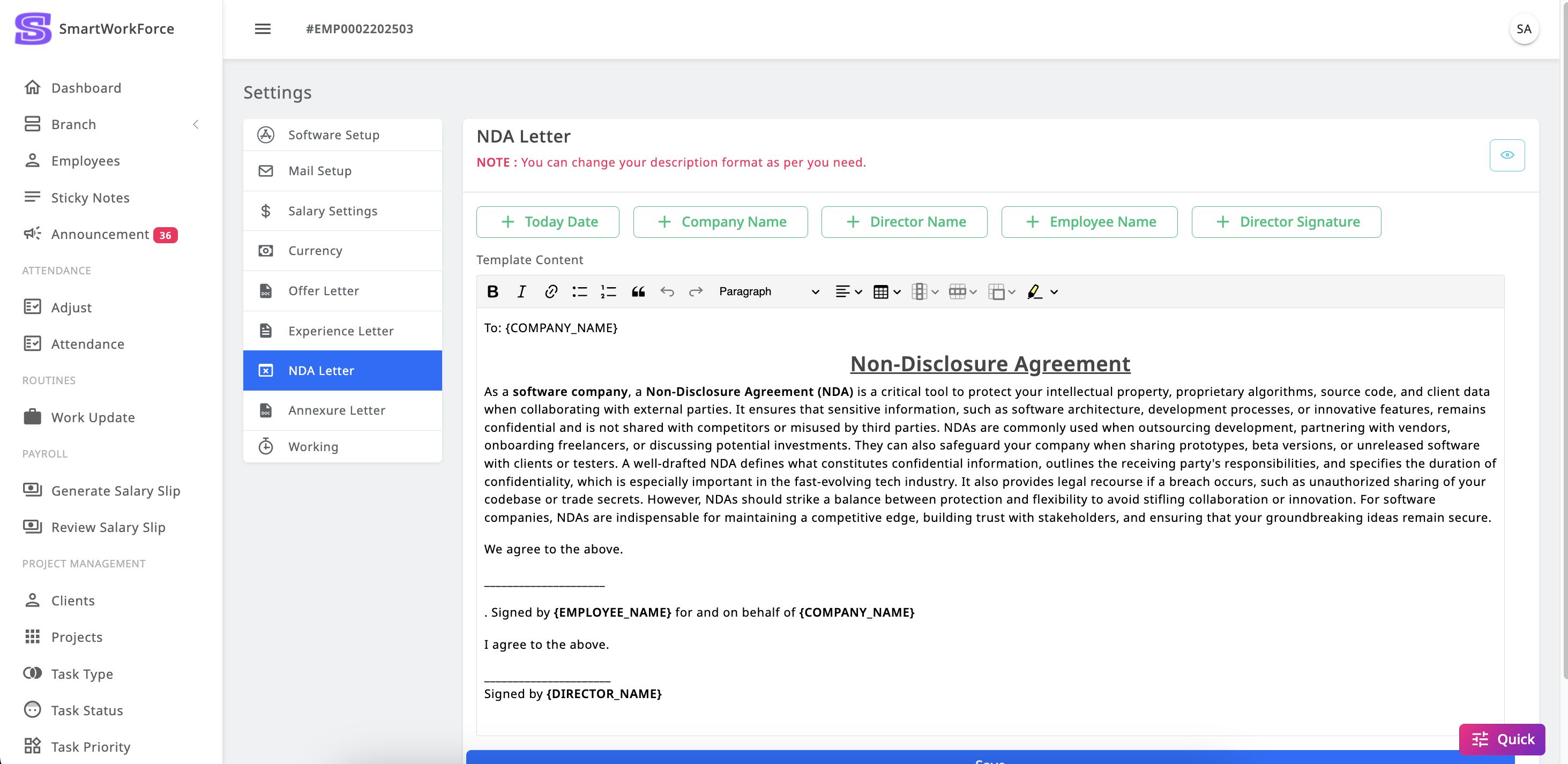
Task: Insert a bulleted list
Action: click(x=579, y=291)
